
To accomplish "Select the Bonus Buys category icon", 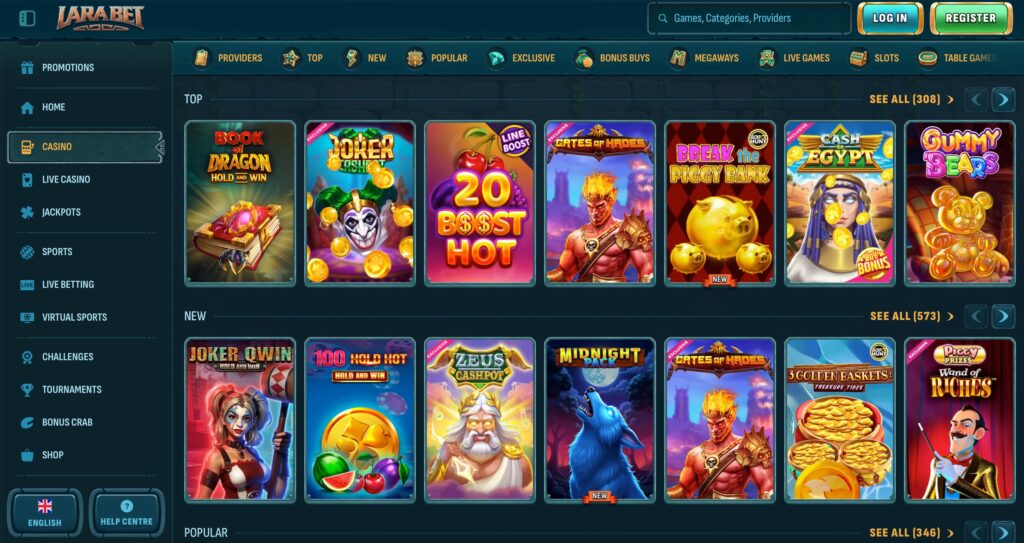I will pyautogui.click(x=584, y=58).
